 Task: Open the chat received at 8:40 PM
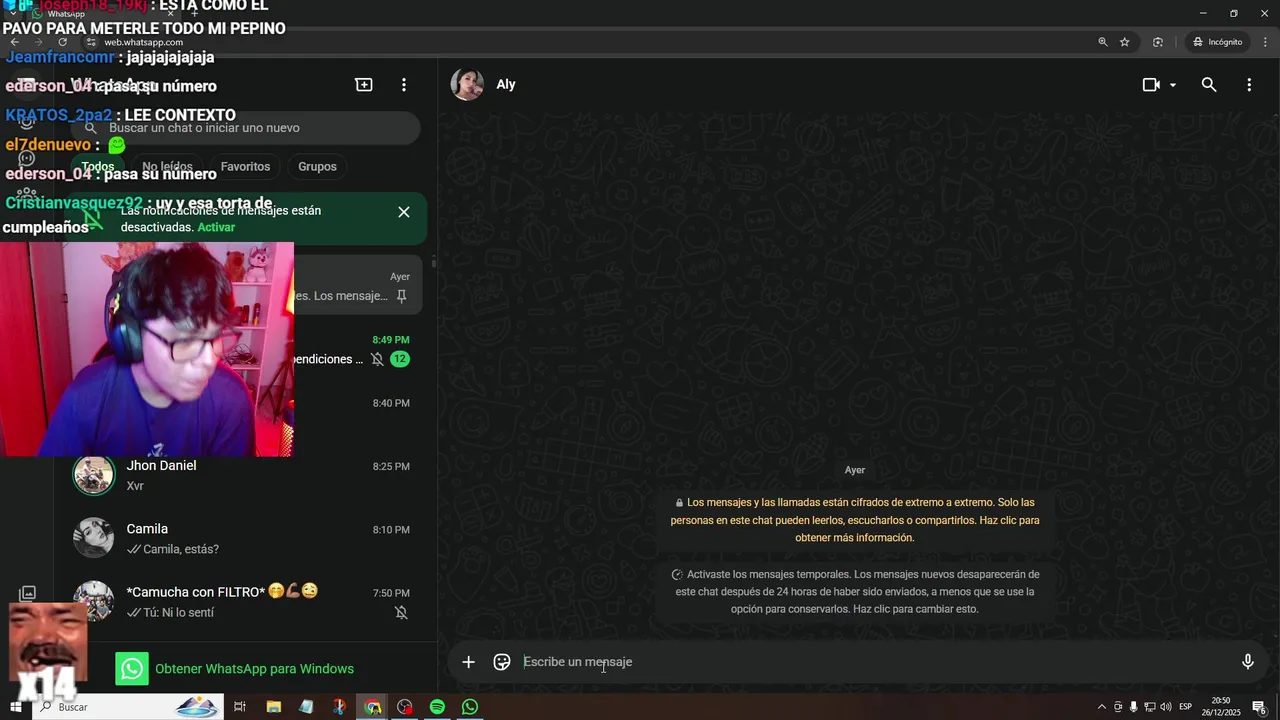click(355, 412)
